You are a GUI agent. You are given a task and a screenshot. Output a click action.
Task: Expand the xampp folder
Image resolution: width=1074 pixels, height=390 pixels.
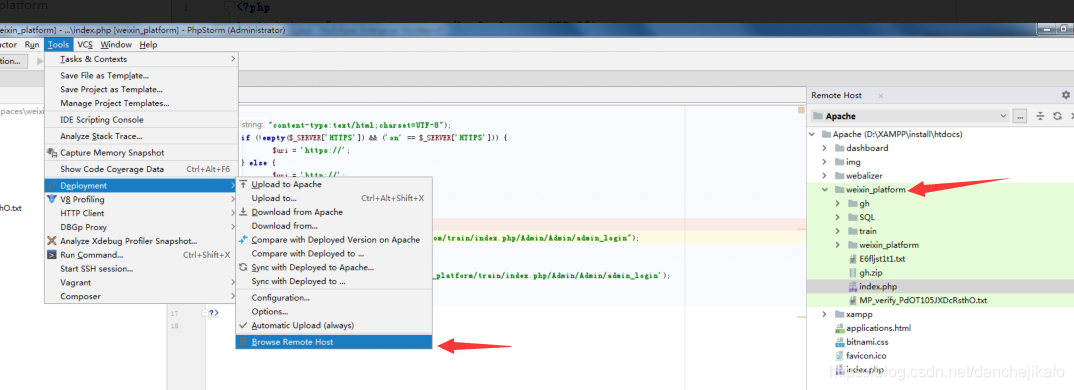coord(825,314)
